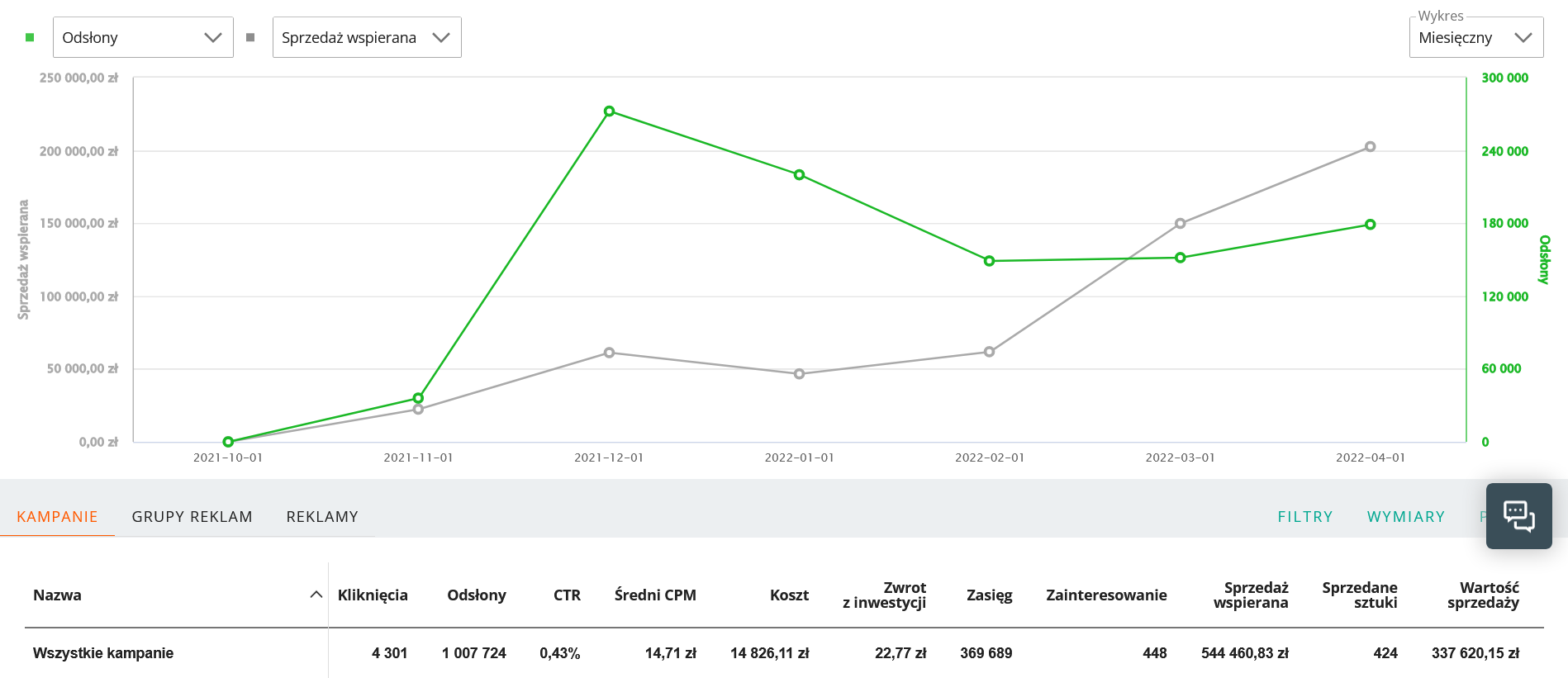
Task: Sort by Wartość sprzedaży column header
Action: tap(1483, 595)
